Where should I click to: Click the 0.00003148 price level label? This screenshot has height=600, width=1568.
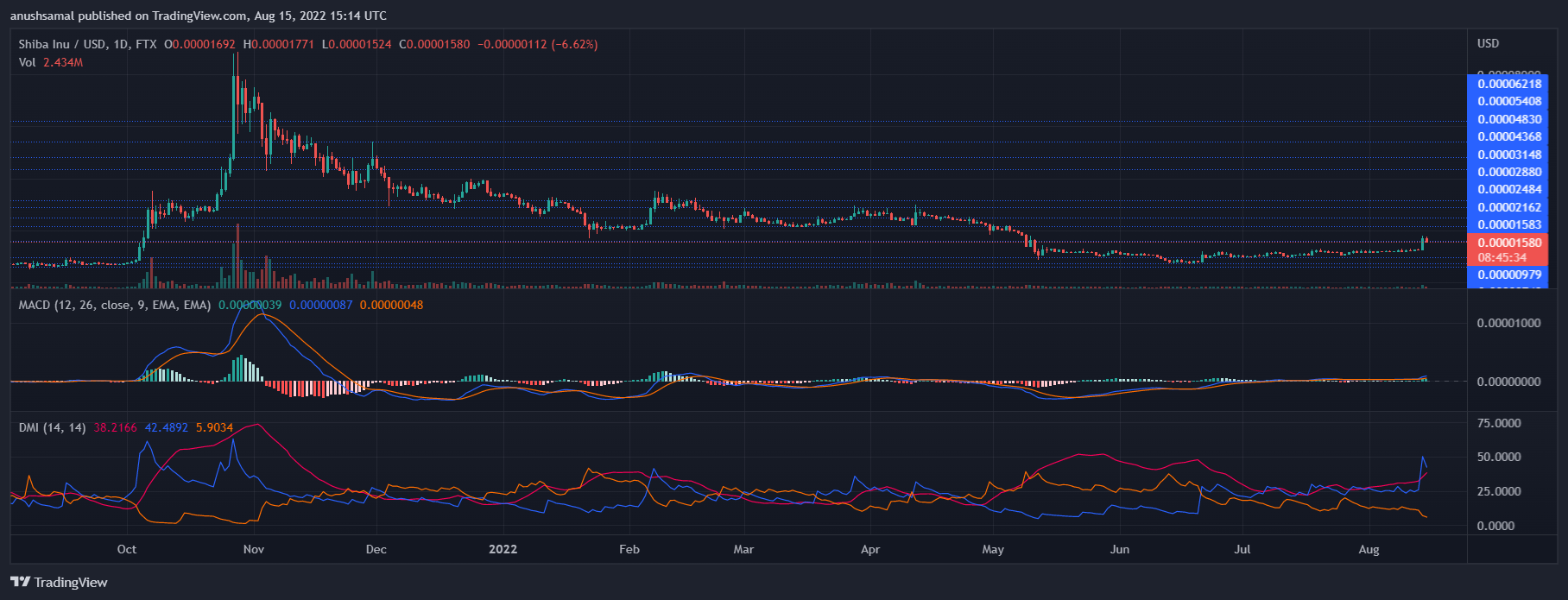point(1509,155)
